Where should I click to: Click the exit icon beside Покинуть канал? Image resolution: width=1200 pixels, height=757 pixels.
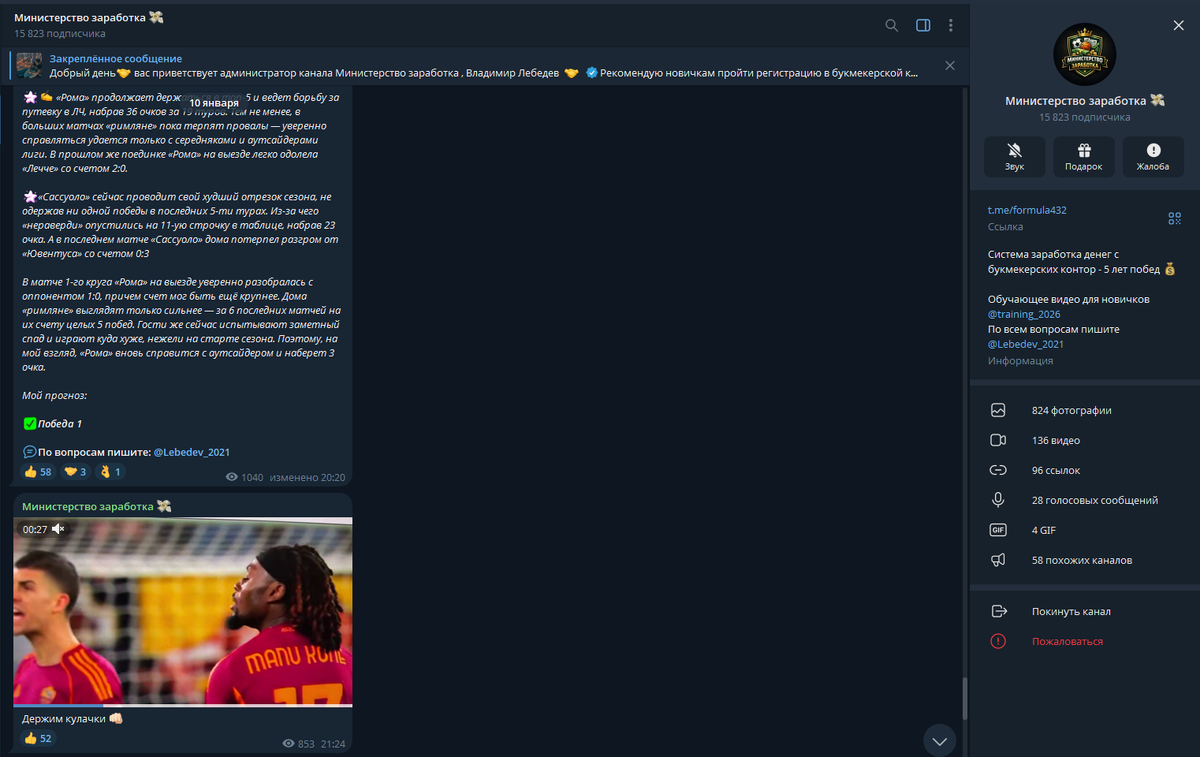[998, 611]
